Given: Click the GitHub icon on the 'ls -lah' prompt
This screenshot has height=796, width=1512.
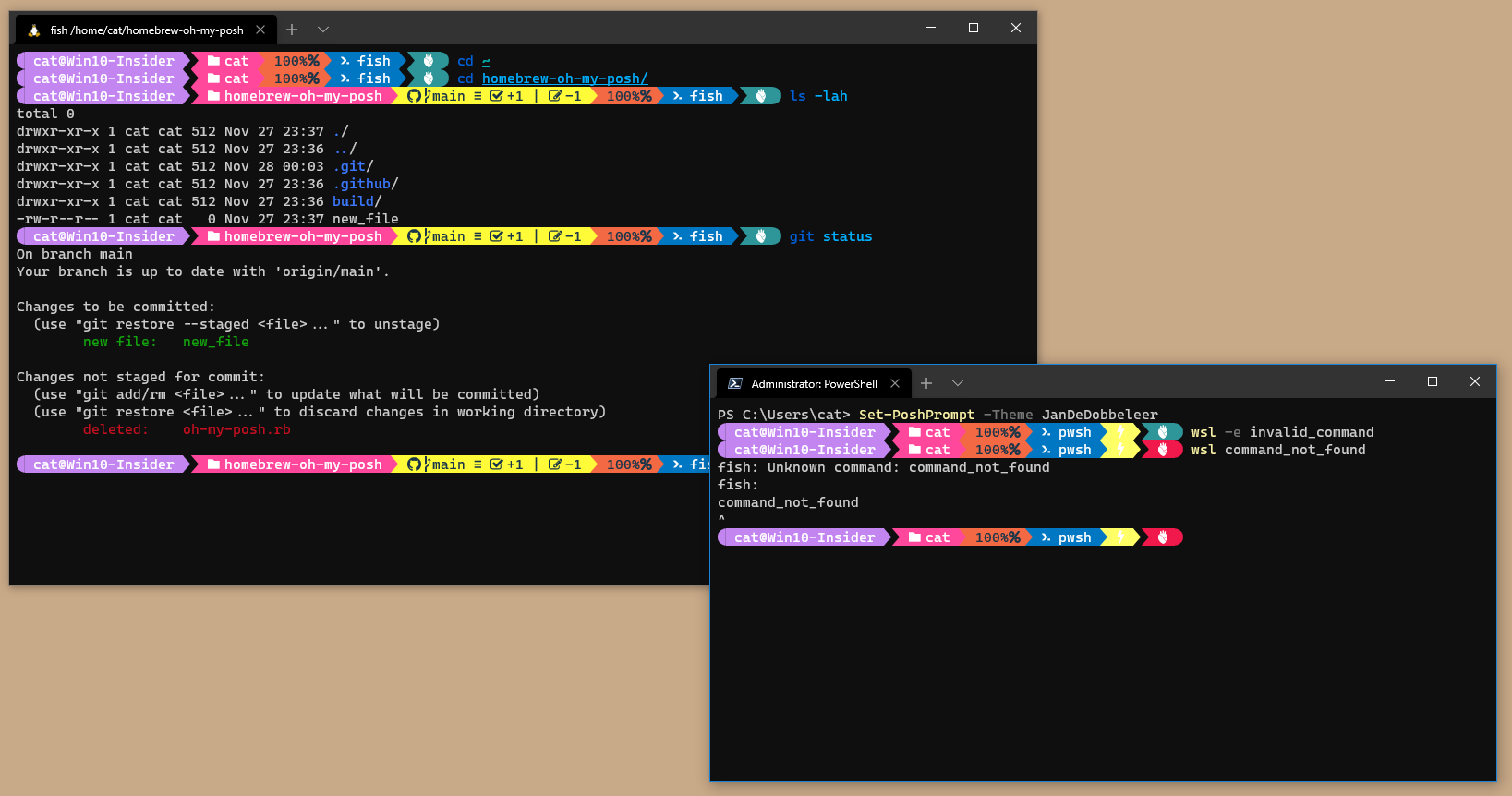Looking at the screenshot, I should (x=414, y=96).
